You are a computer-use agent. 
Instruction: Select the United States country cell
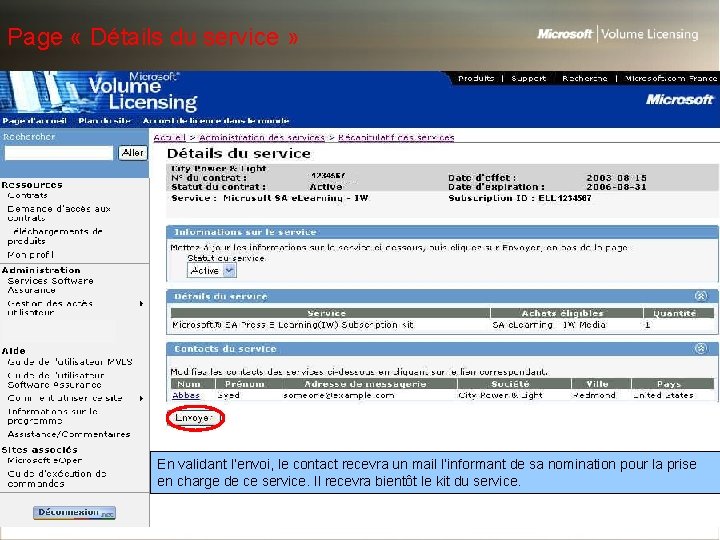(663, 395)
